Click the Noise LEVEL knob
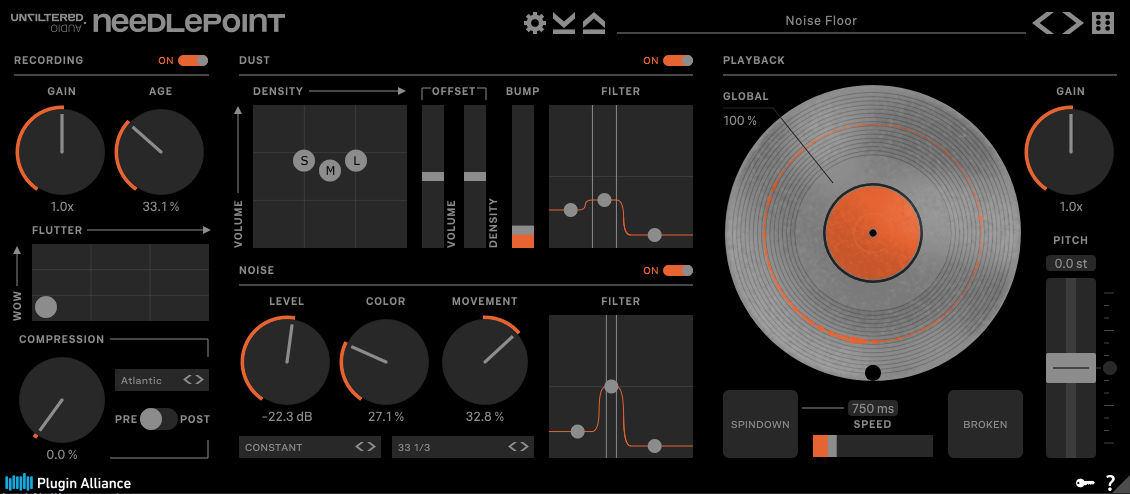Image resolution: width=1130 pixels, height=494 pixels. tap(285, 361)
